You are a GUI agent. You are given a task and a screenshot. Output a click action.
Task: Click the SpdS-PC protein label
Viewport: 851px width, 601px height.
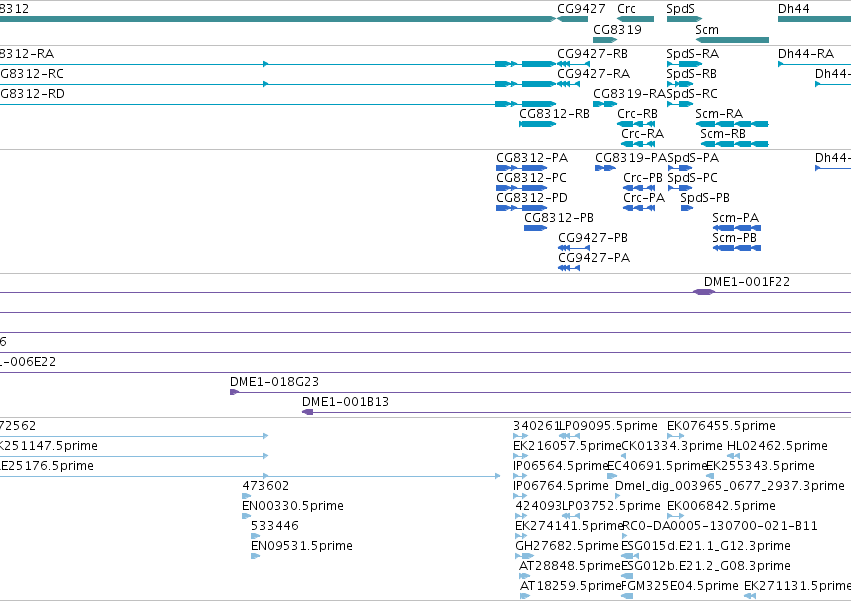(693, 178)
